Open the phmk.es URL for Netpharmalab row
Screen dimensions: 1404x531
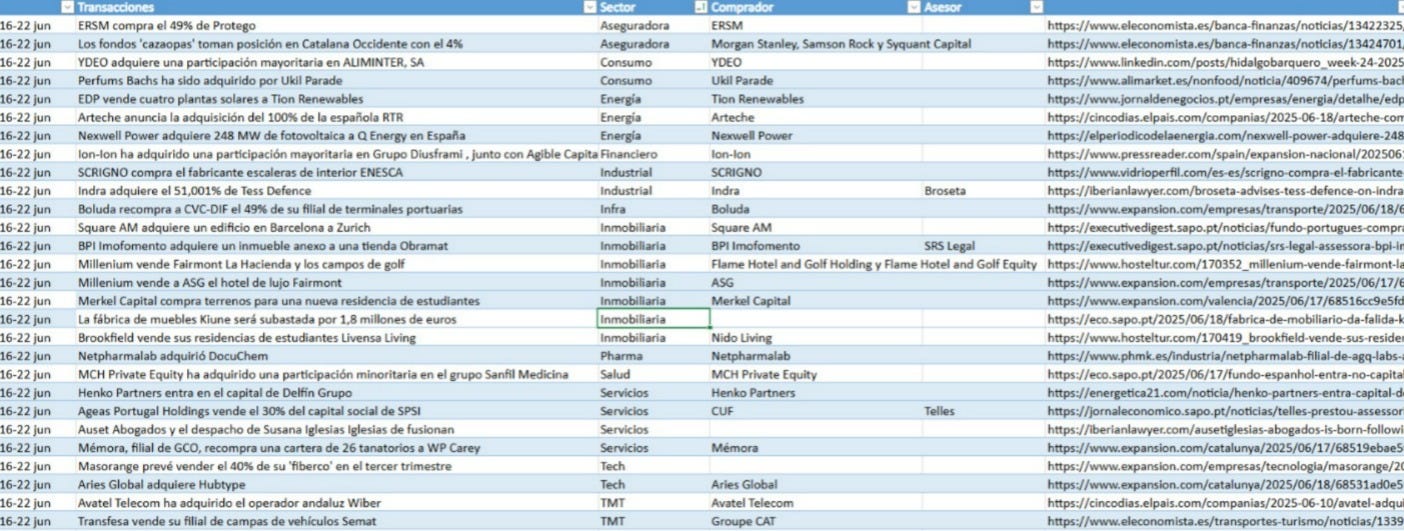click(x=1225, y=356)
